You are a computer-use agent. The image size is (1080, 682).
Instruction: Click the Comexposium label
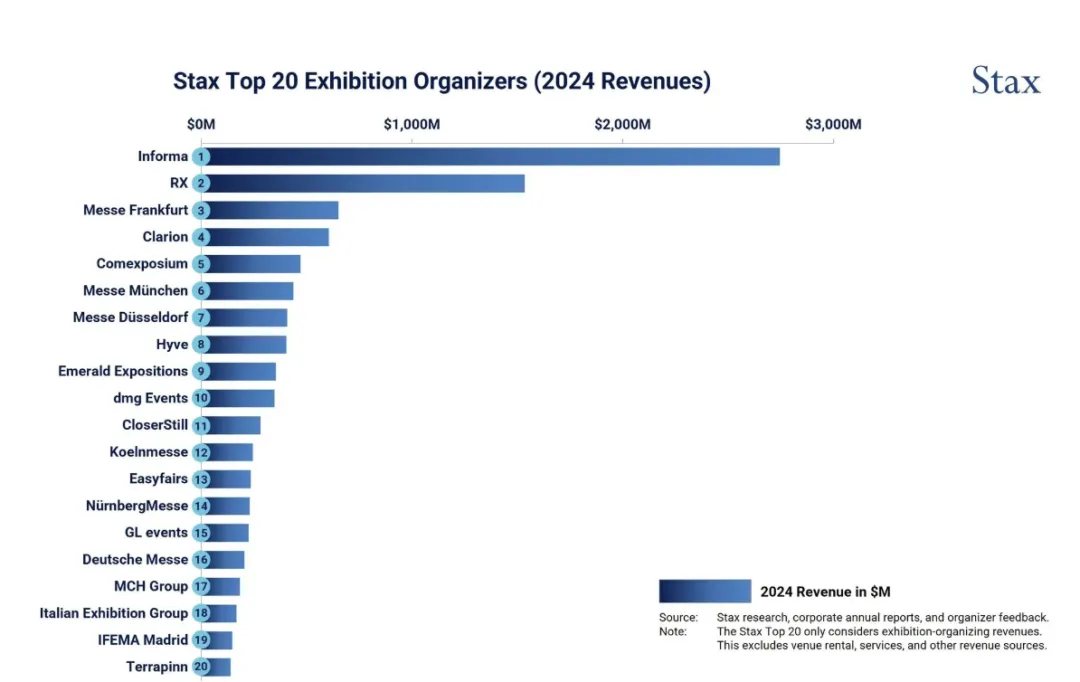pyautogui.click(x=142, y=264)
